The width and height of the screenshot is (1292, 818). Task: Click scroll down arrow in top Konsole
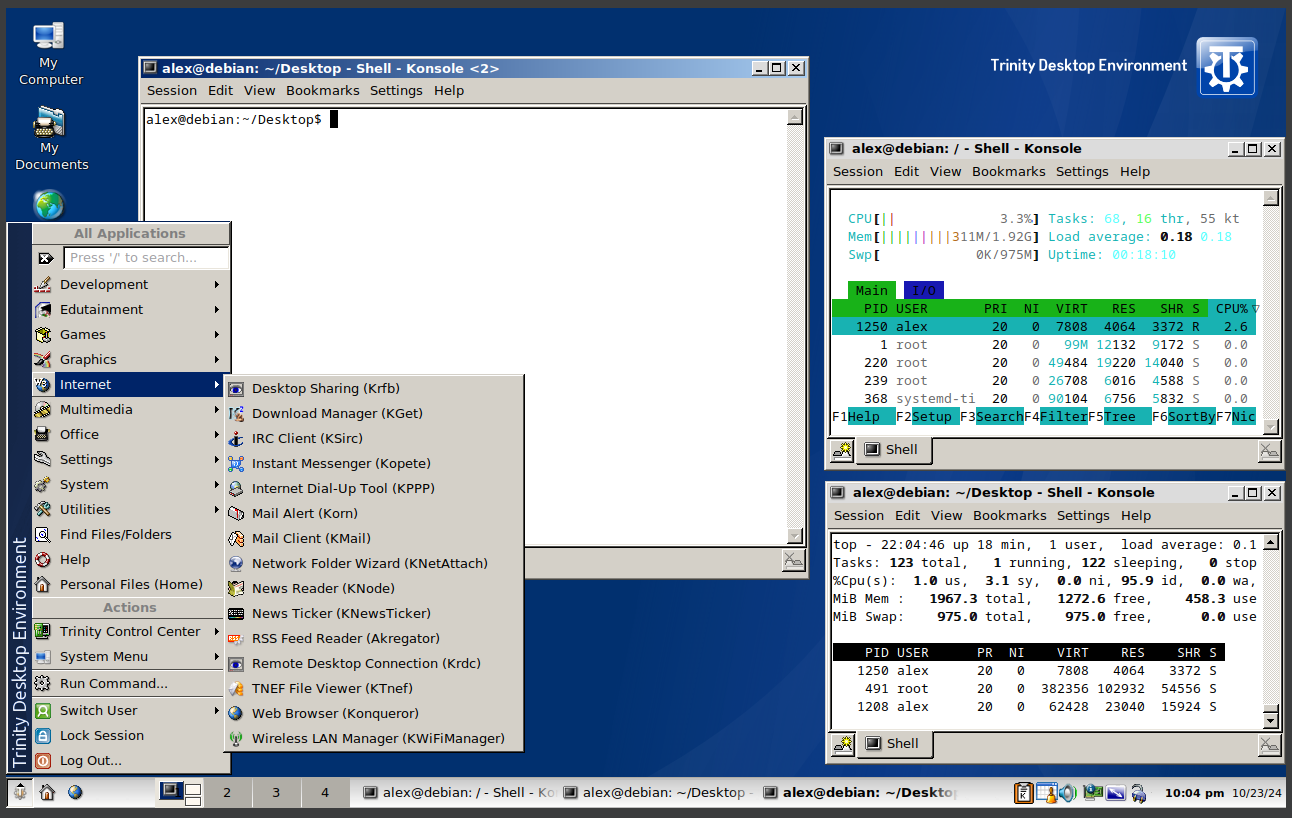click(1271, 719)
